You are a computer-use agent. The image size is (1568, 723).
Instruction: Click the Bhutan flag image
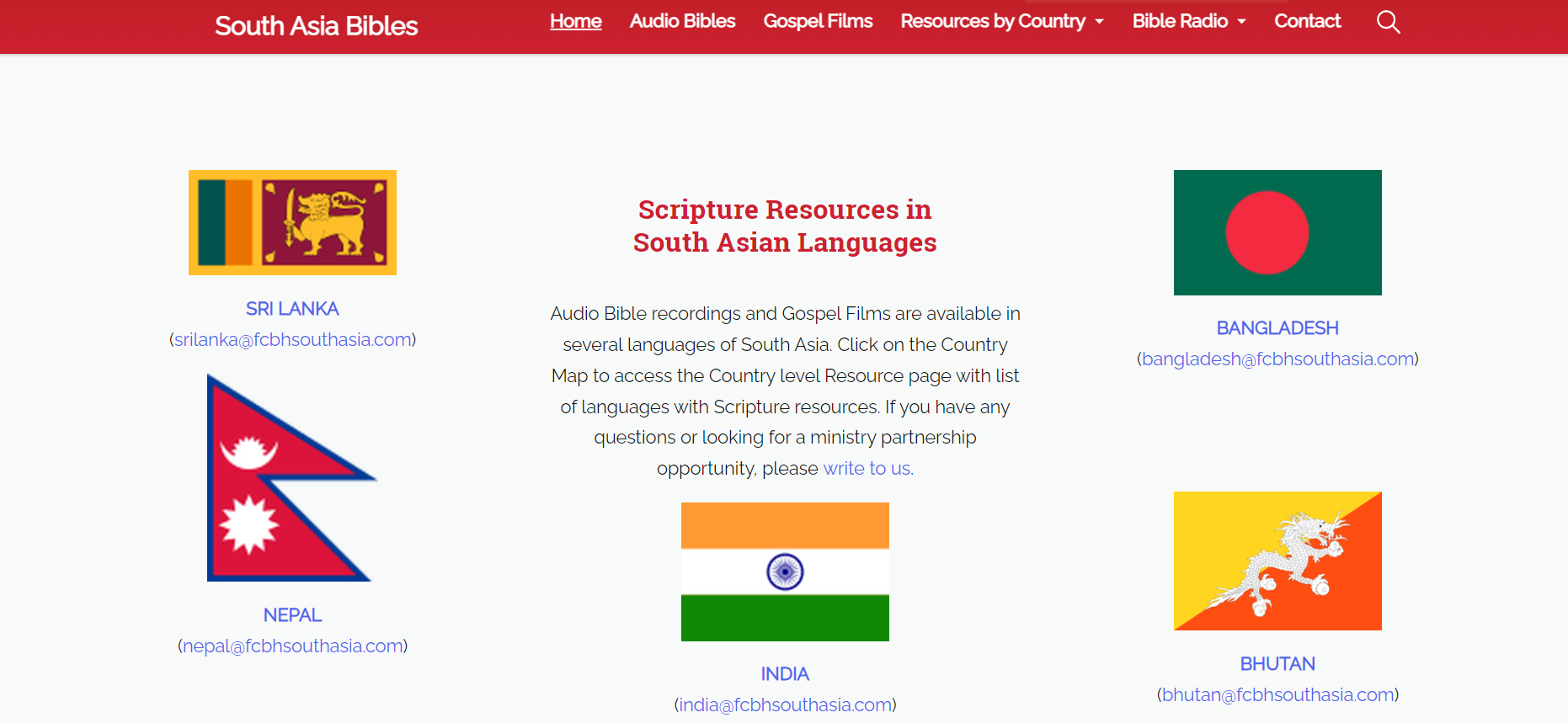click(1277, 561)
